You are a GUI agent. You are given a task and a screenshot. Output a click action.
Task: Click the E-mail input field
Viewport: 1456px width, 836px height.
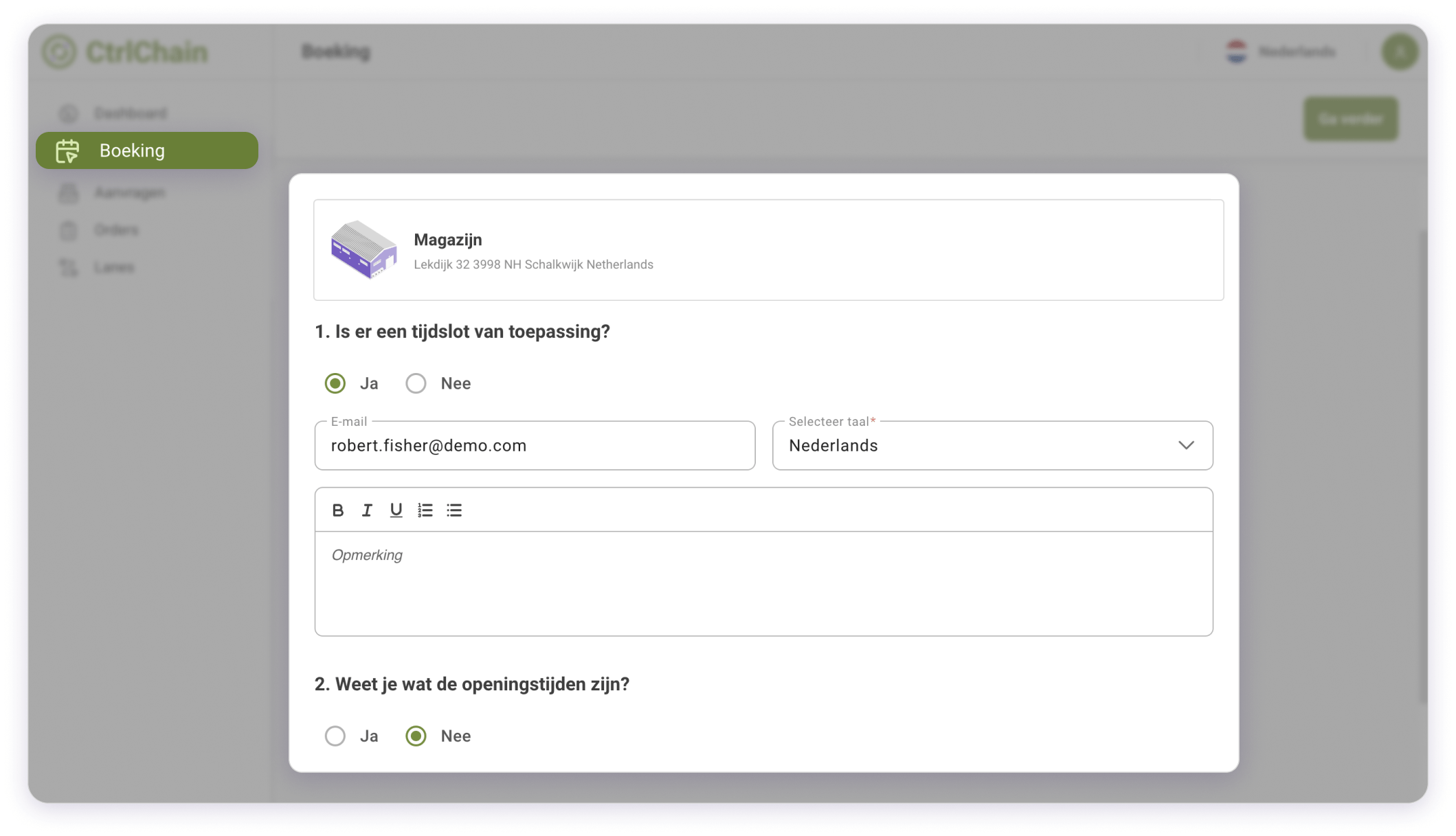535,445
